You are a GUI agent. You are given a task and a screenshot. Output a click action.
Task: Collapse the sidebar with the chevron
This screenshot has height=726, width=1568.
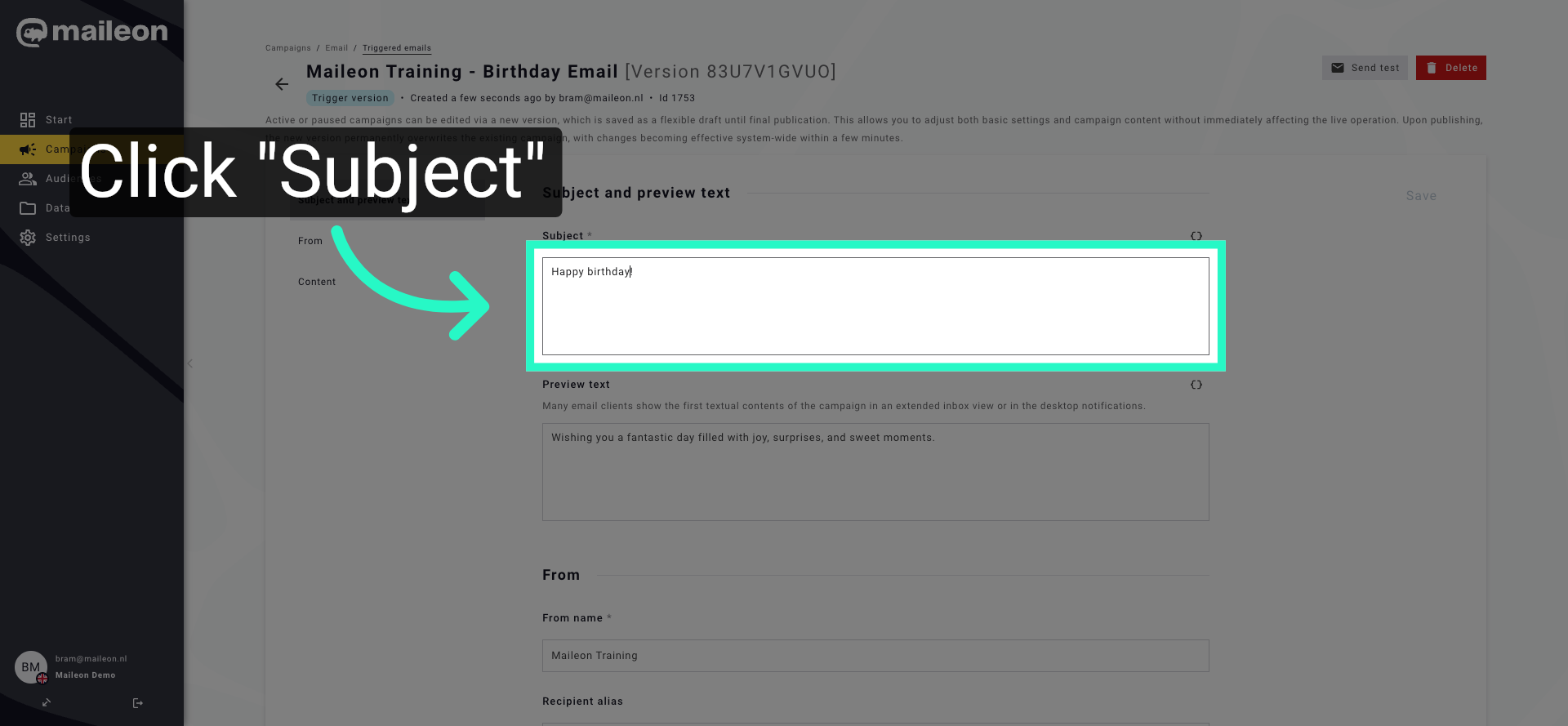(190, 363)
